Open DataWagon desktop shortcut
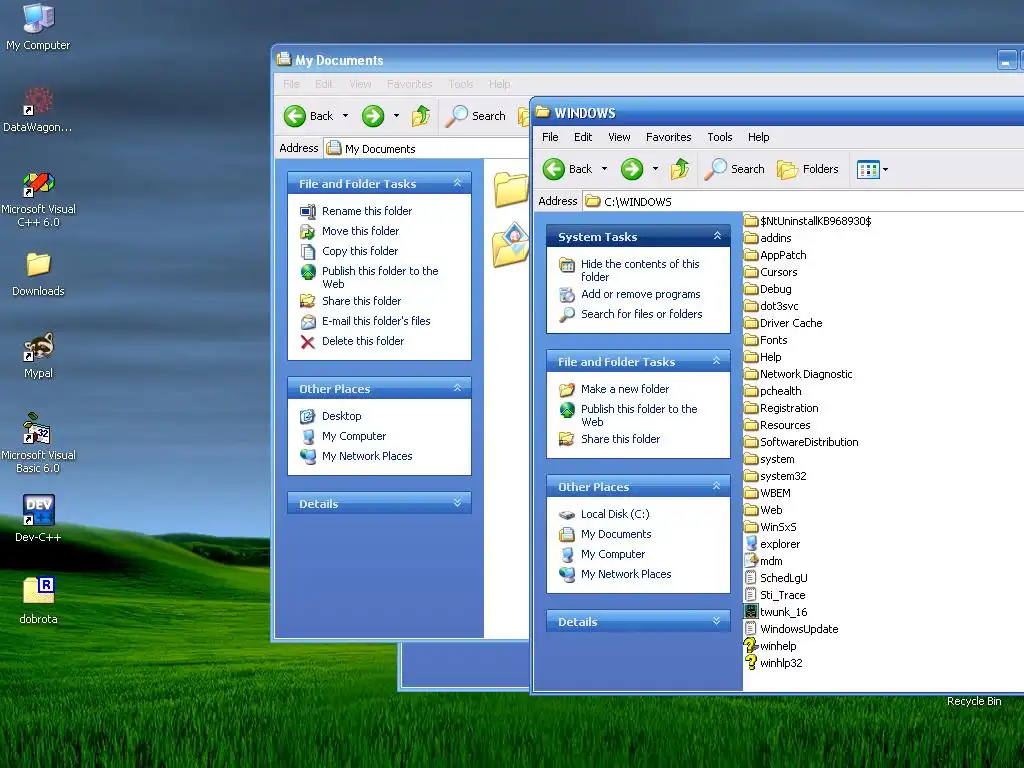 coord(38,108)
